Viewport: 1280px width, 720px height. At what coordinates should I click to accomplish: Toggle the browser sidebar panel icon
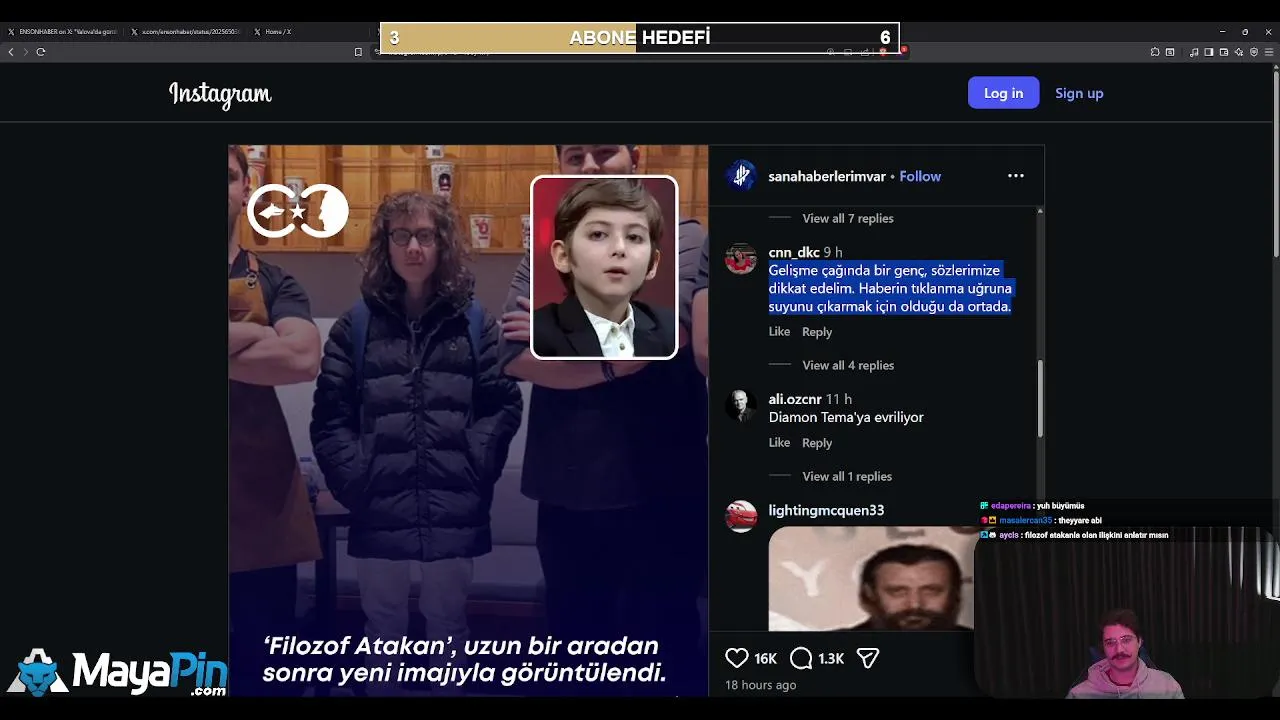[1209, 52]
